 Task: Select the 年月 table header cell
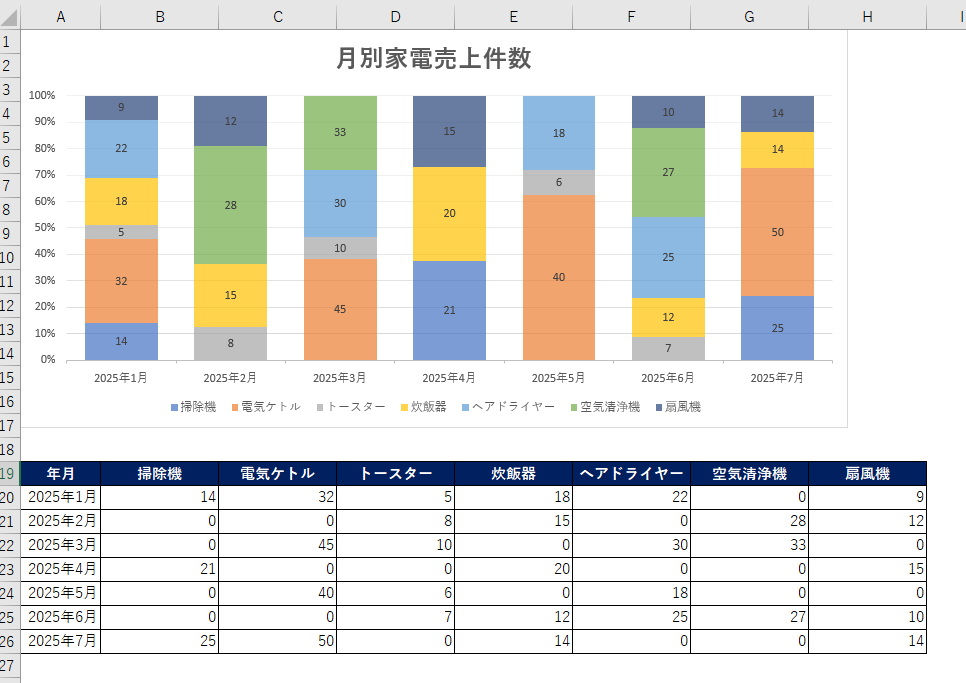60,474
